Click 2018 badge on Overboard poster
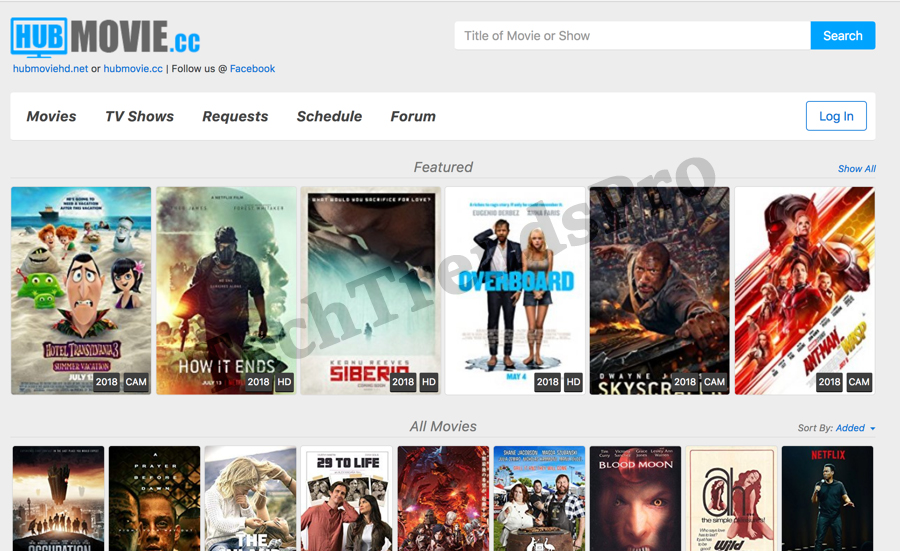 [x=548, y=382]
